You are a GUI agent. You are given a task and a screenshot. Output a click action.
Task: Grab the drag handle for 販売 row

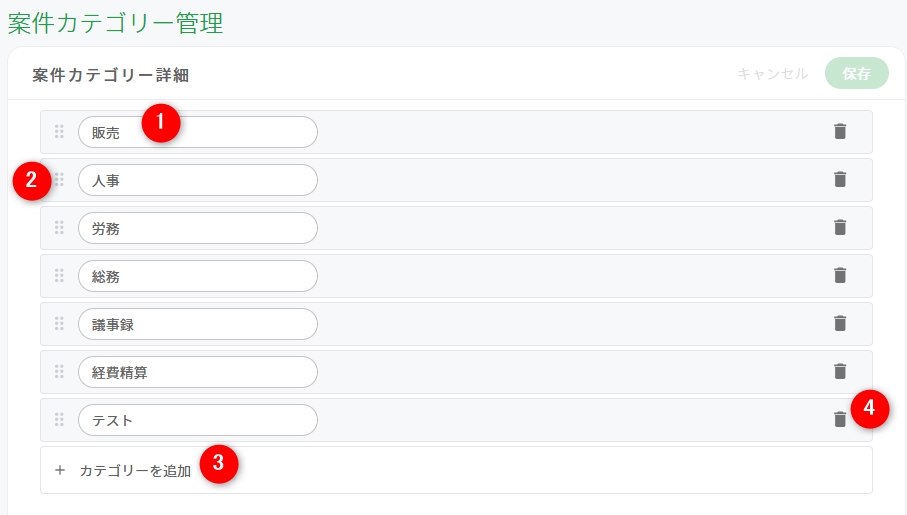pos(59,131)
